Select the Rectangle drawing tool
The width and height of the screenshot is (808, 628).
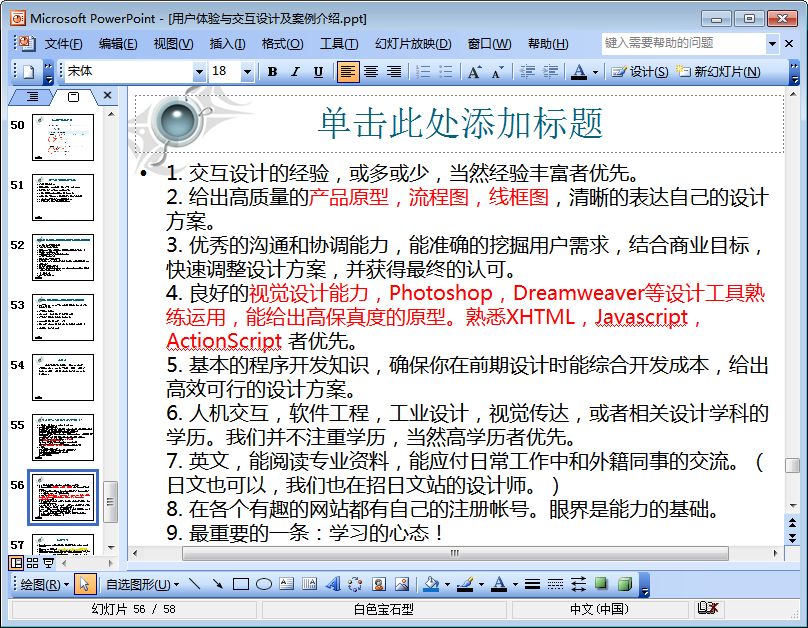[241, 584]
